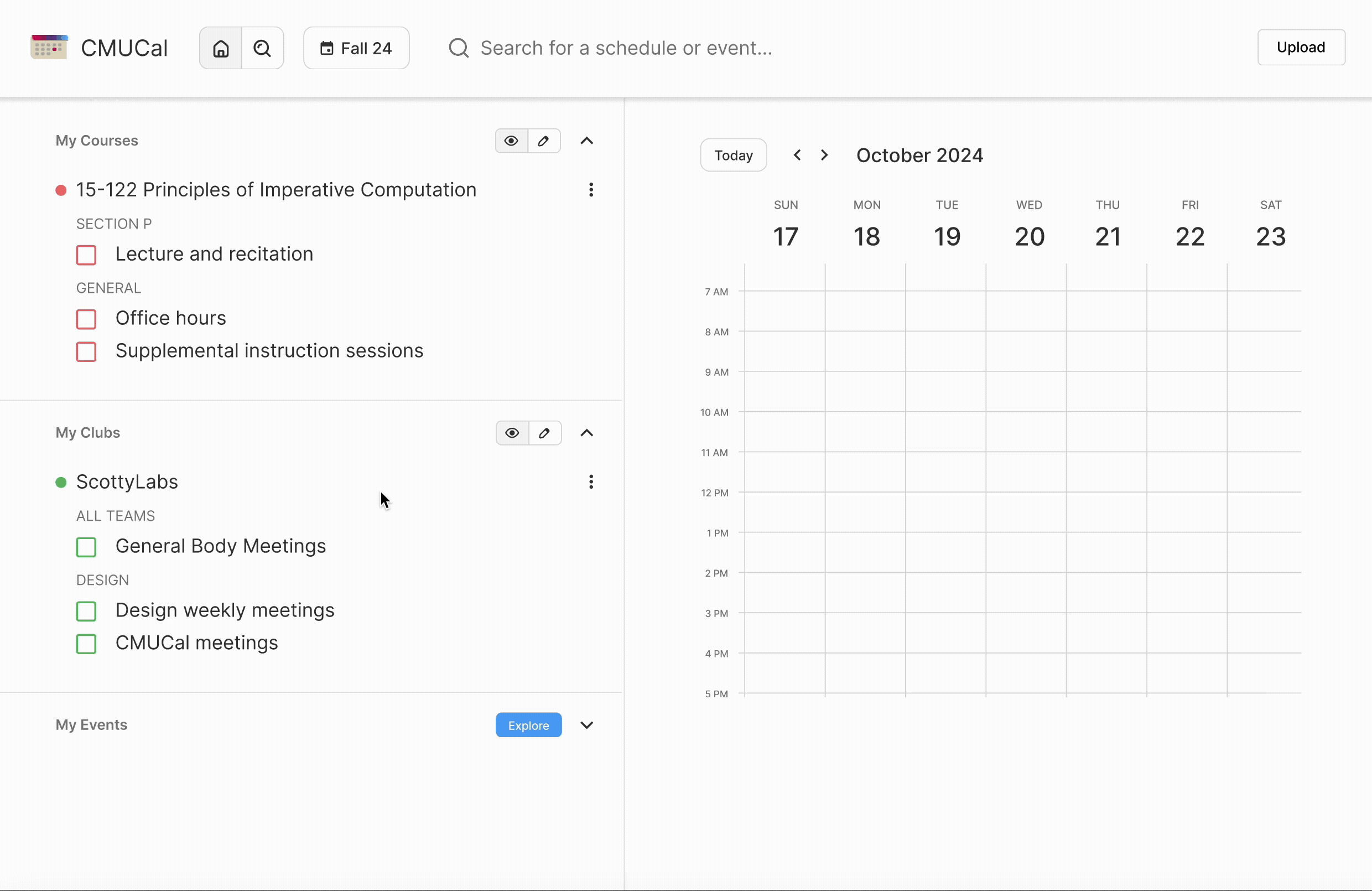Open three-dot menu for 15-122 course
This screenshot has width=1372, height=891.
(x=591, y=190)
